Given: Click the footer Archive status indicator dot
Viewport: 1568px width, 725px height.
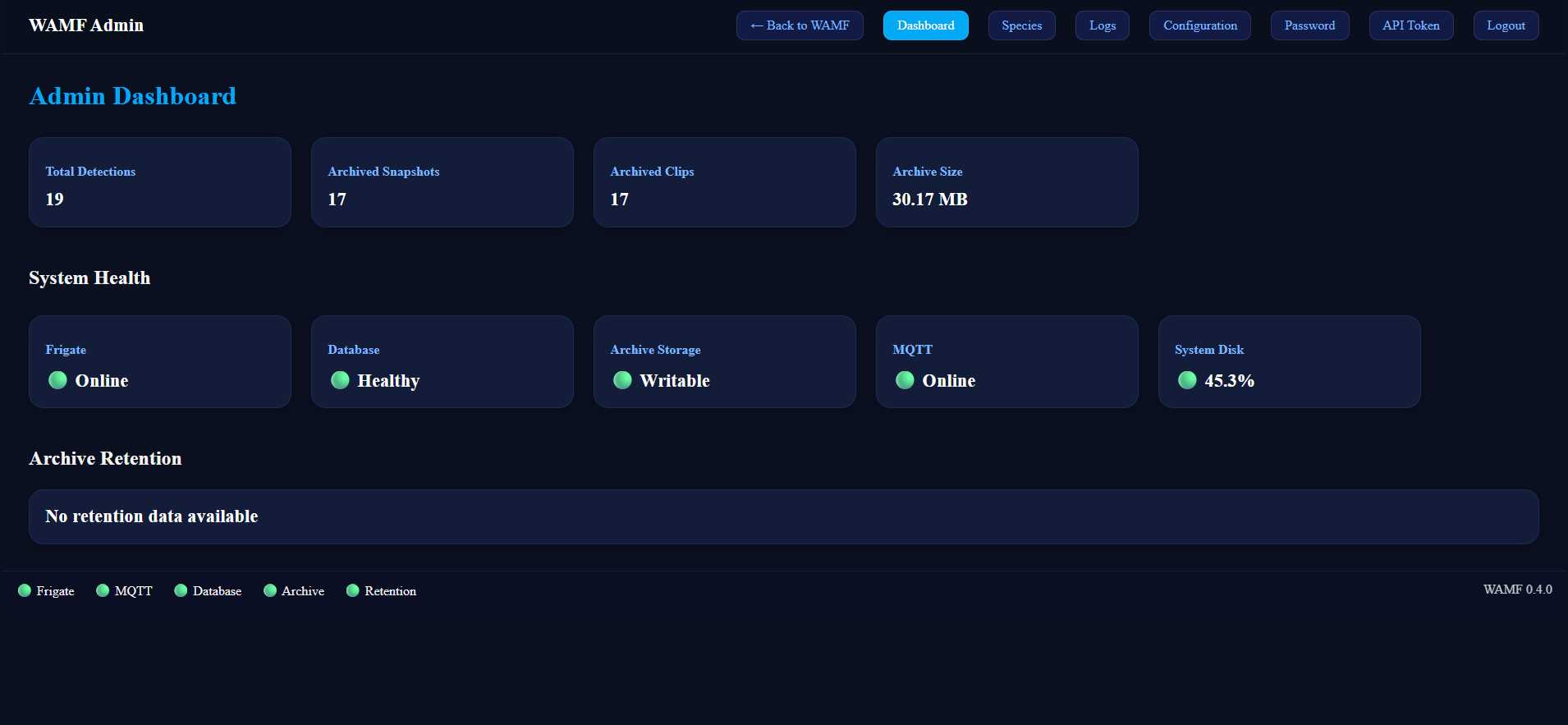Looking at the screenshot, I should pyautogui.click(x=269, y=590).
